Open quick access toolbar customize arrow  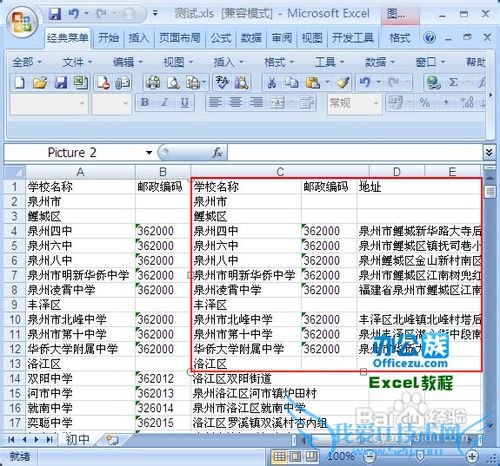pos(155,14)
